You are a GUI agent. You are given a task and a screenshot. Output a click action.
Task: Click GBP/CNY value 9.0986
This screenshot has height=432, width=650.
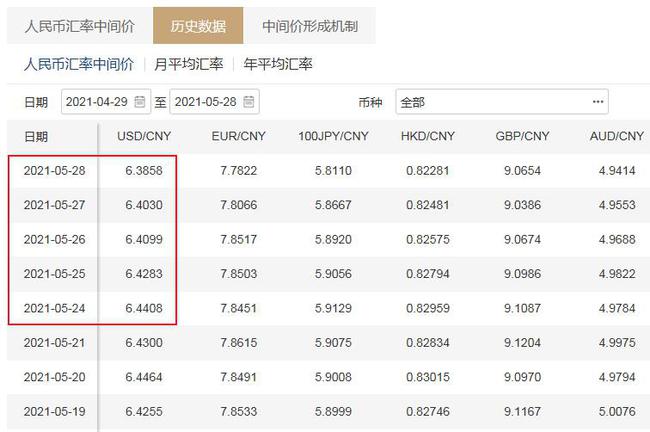522,274
